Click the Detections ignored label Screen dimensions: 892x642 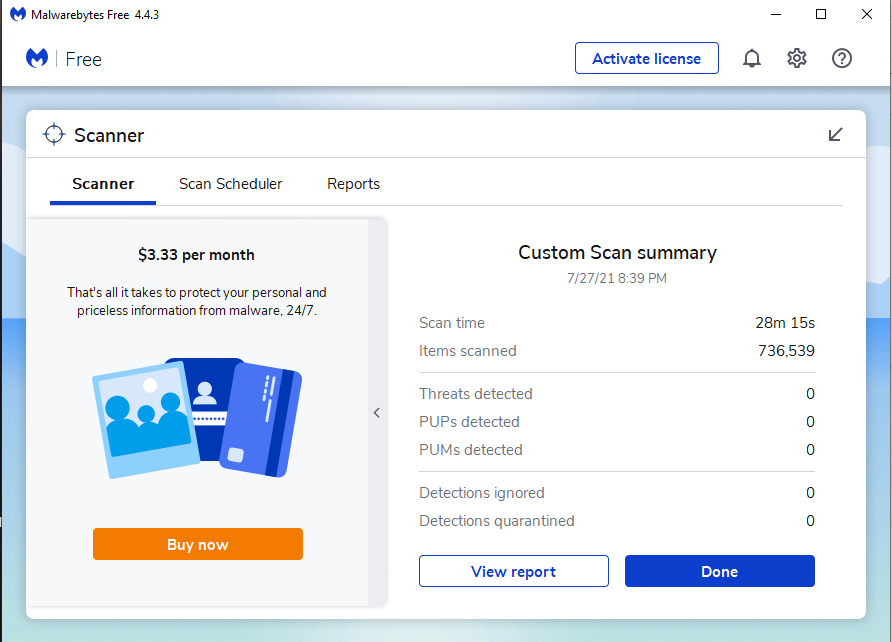(x=482, y=493)
